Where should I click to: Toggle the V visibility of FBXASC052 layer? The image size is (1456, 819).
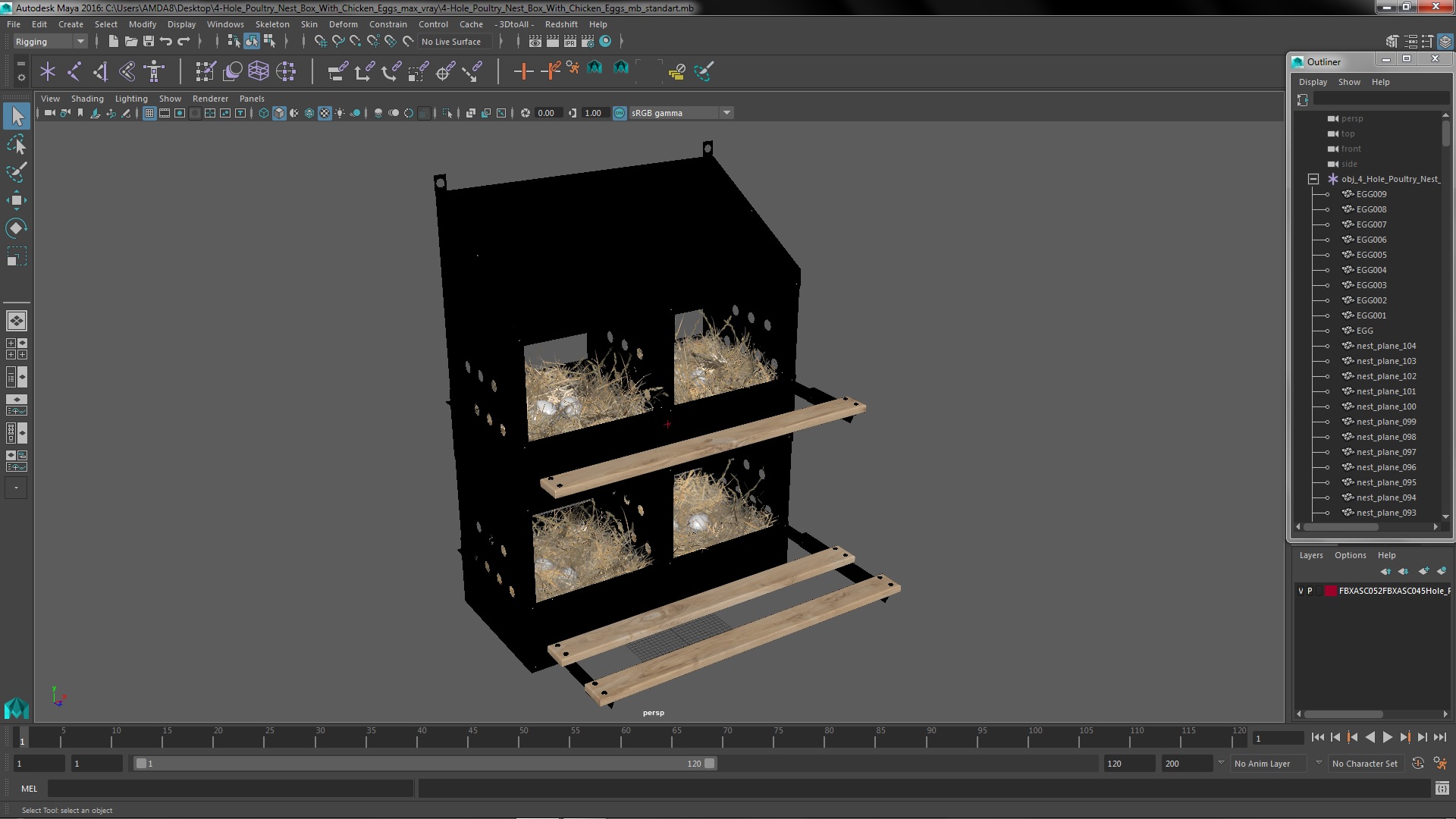pyautogui.click(x=1301, y=591)
